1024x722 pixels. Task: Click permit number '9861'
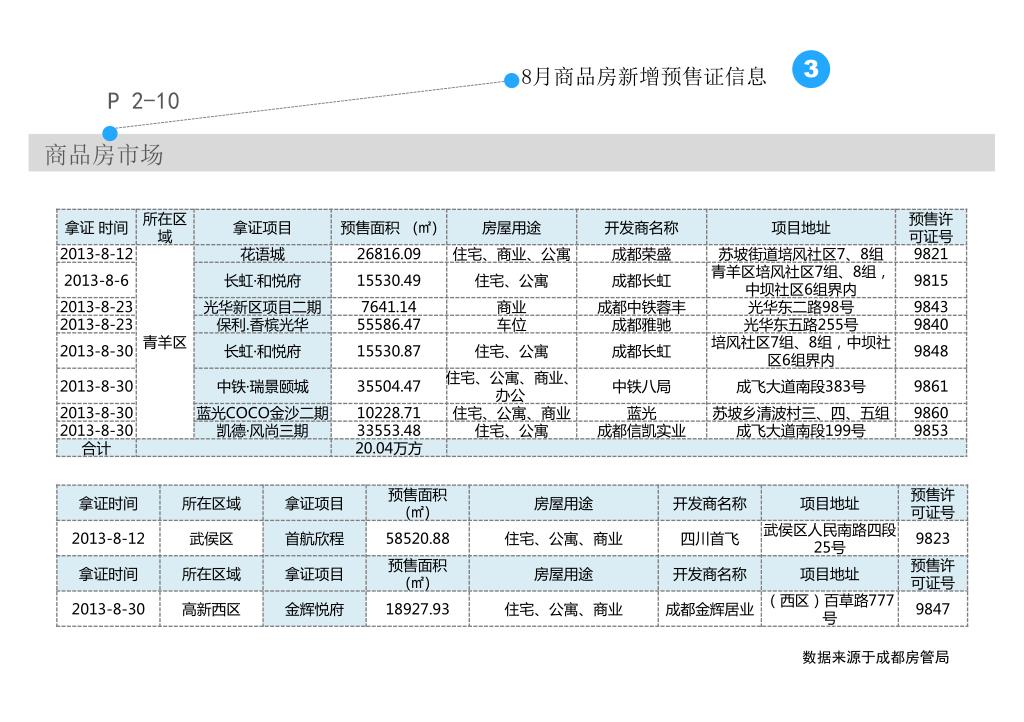[x=931, y=386]
